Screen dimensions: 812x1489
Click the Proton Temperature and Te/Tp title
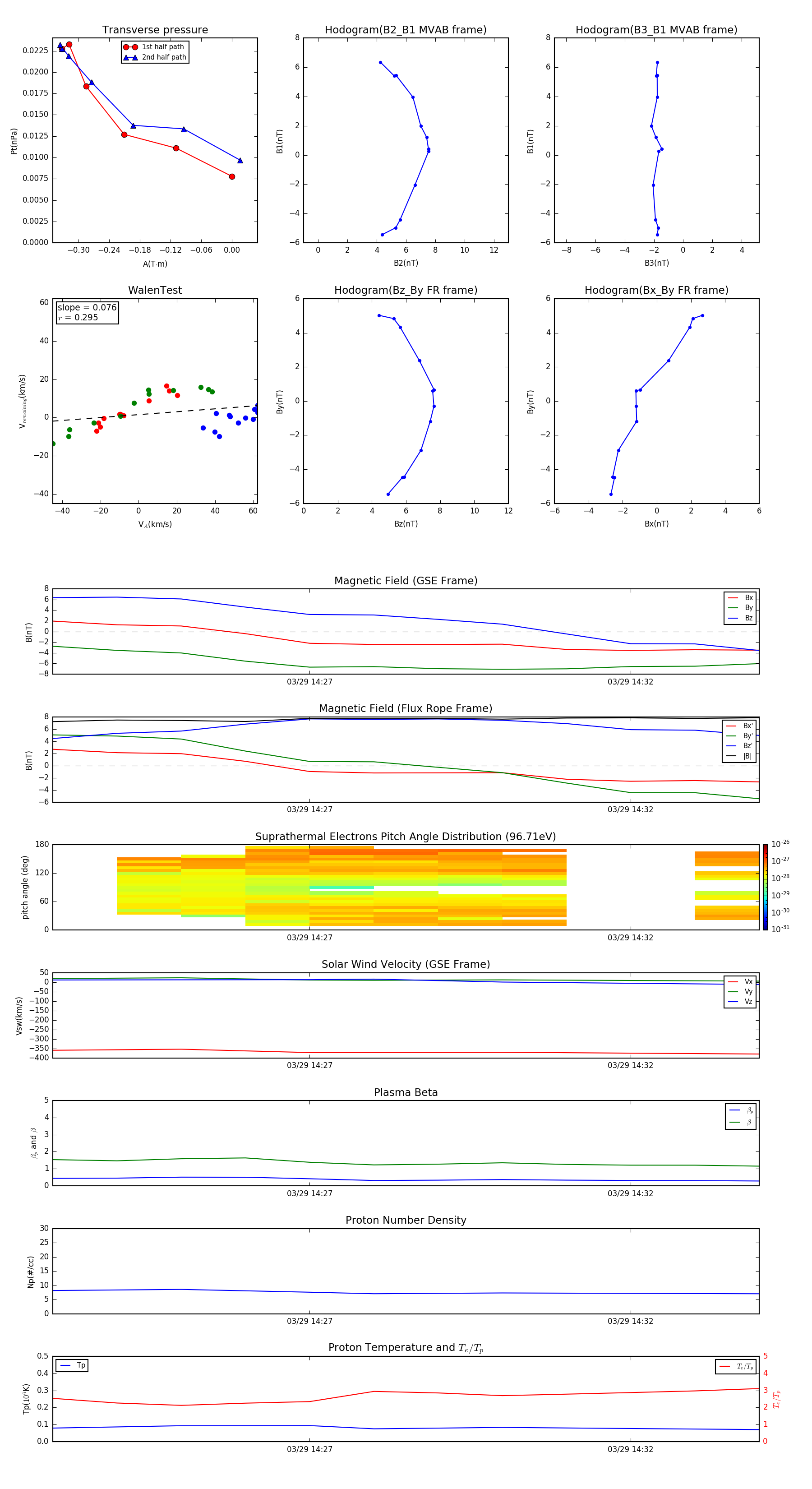406,1348
